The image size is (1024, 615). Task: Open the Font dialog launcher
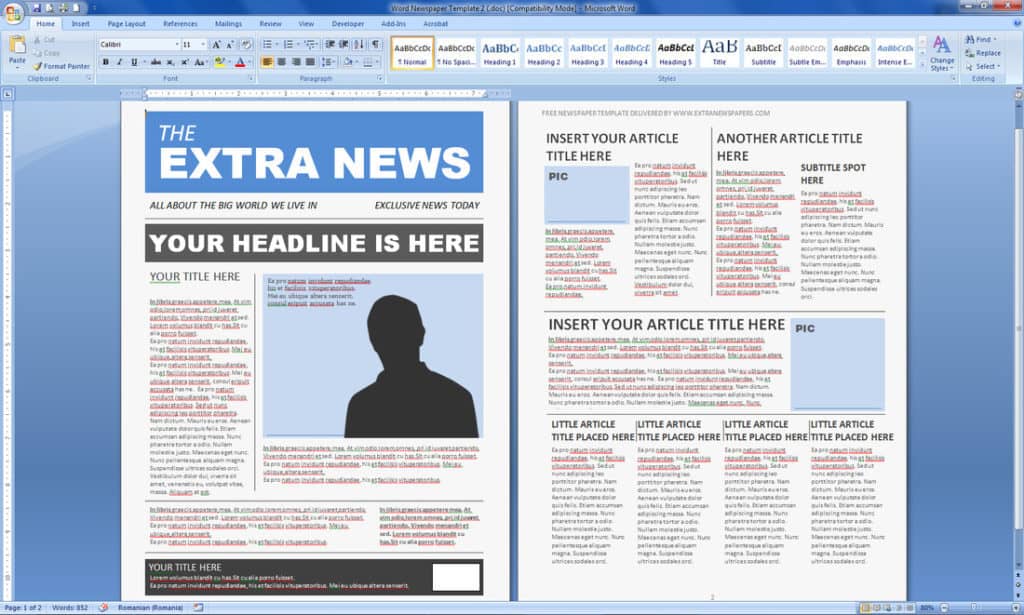(x=251, y=78)
